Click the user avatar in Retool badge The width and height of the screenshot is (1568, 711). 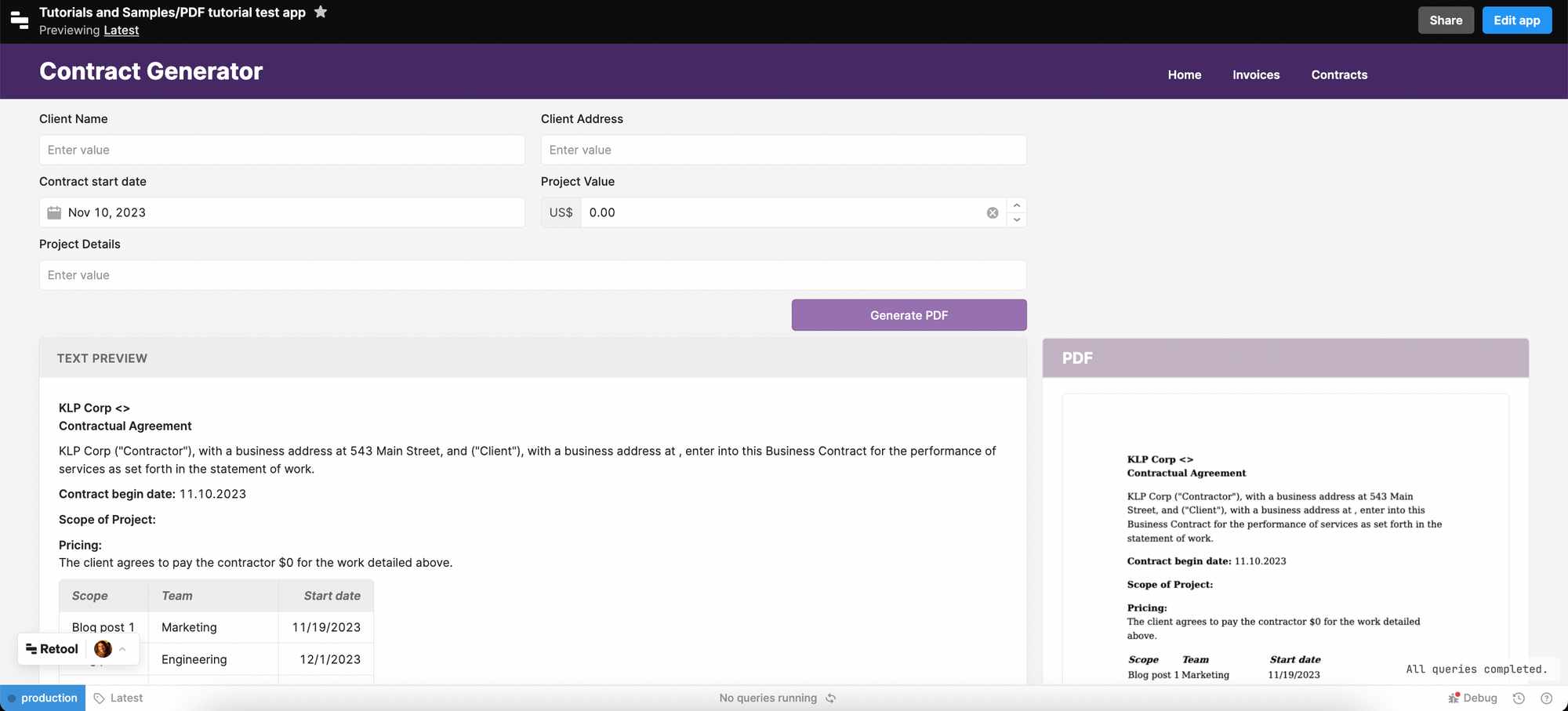pyautogui.click(x=103, y=649)
